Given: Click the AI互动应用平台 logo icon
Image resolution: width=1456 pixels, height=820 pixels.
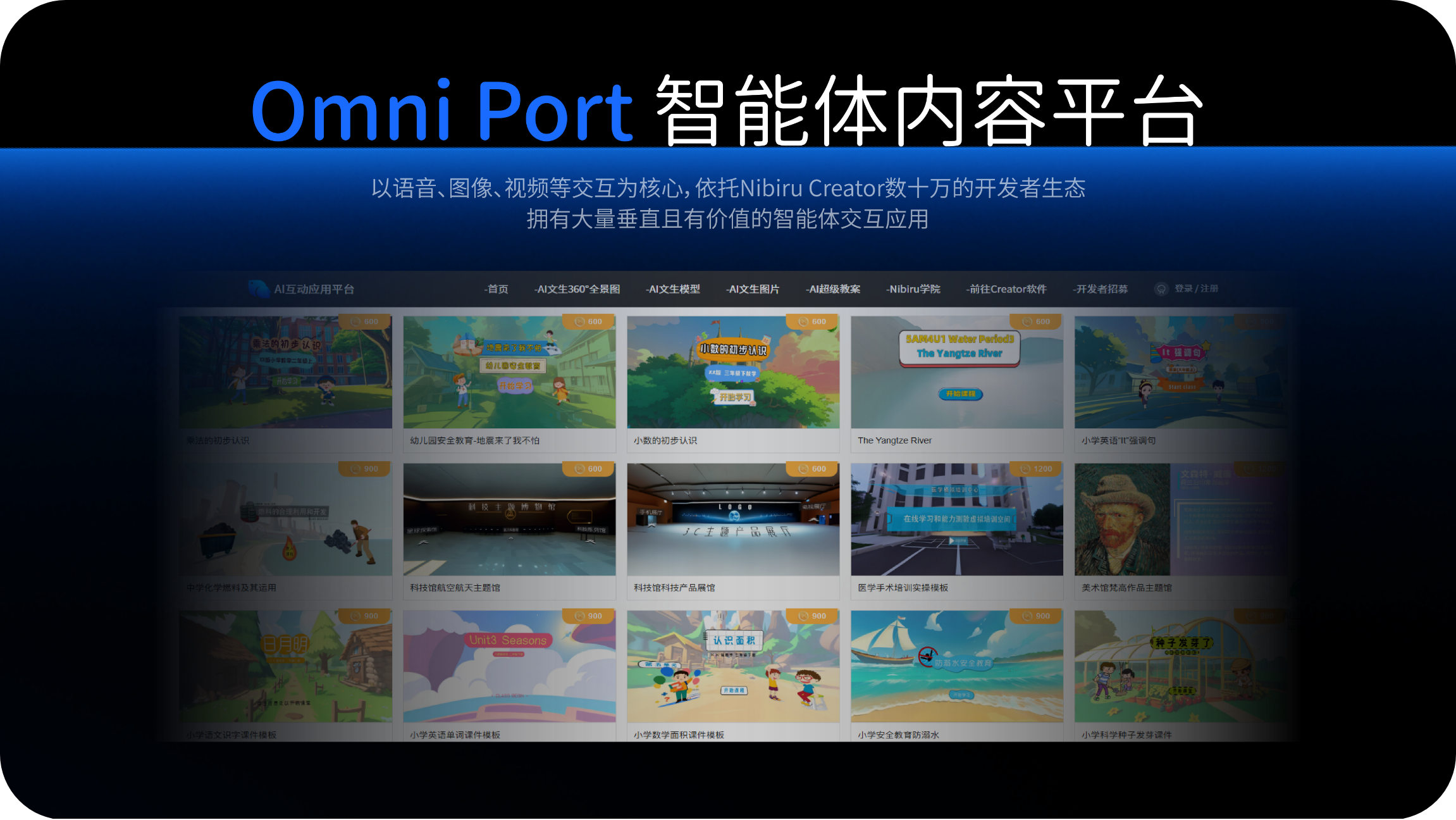Looking at the screenshot, I should click(x=259, y=289).
